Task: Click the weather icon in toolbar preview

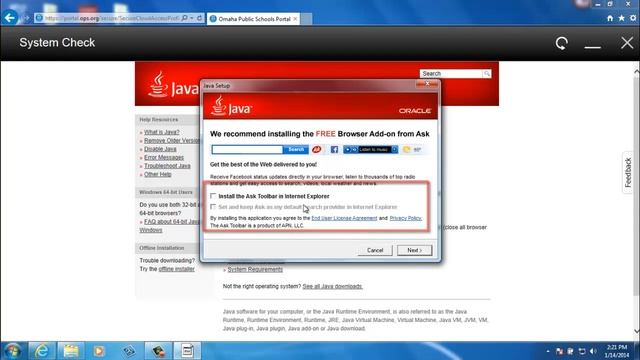Action: pos(407,150)
